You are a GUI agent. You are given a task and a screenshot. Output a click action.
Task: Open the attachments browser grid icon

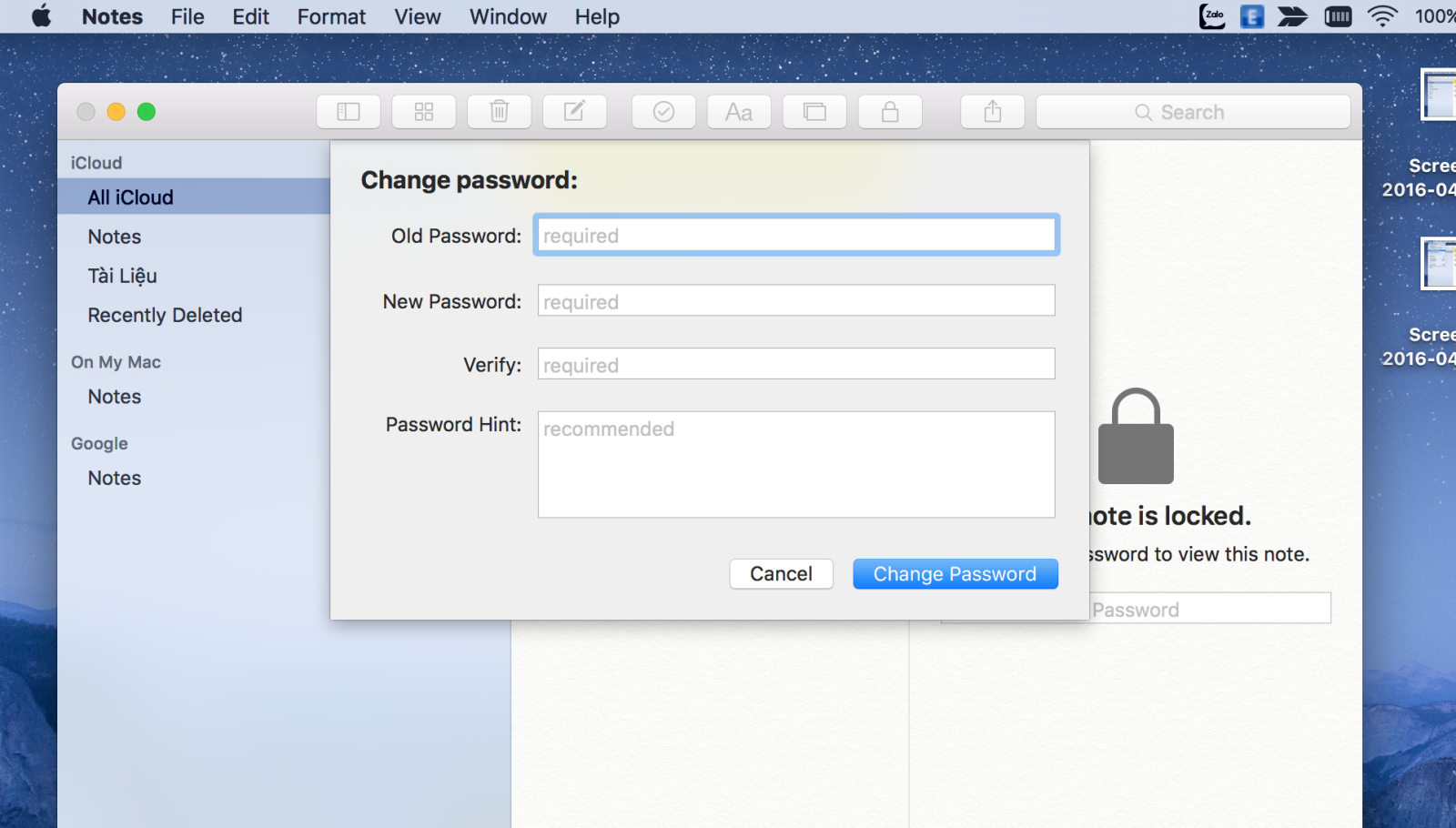tap(424, 112)
